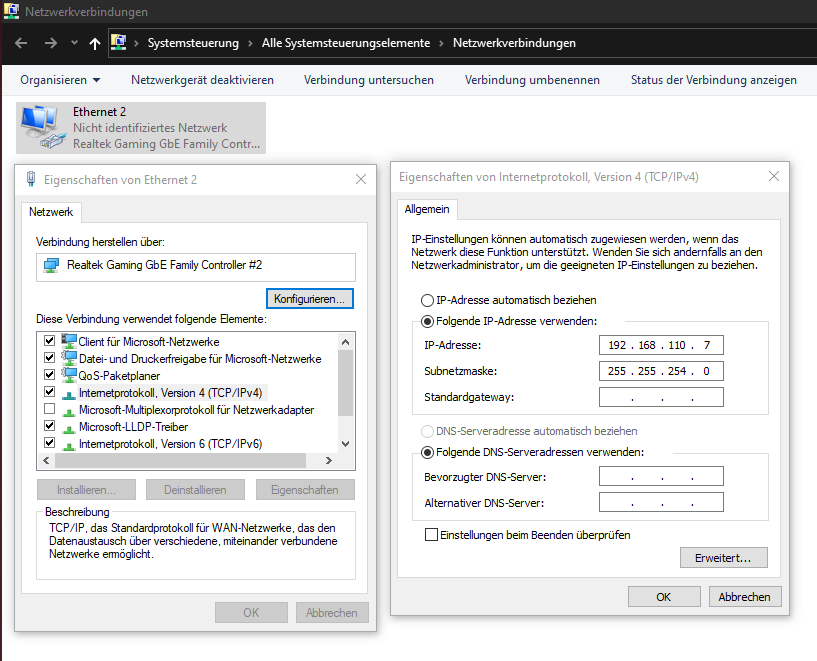
Task: Expand chevron before Systemsteuerung breadcrumb
Action: pyautogui.click(x=137, y=43)
